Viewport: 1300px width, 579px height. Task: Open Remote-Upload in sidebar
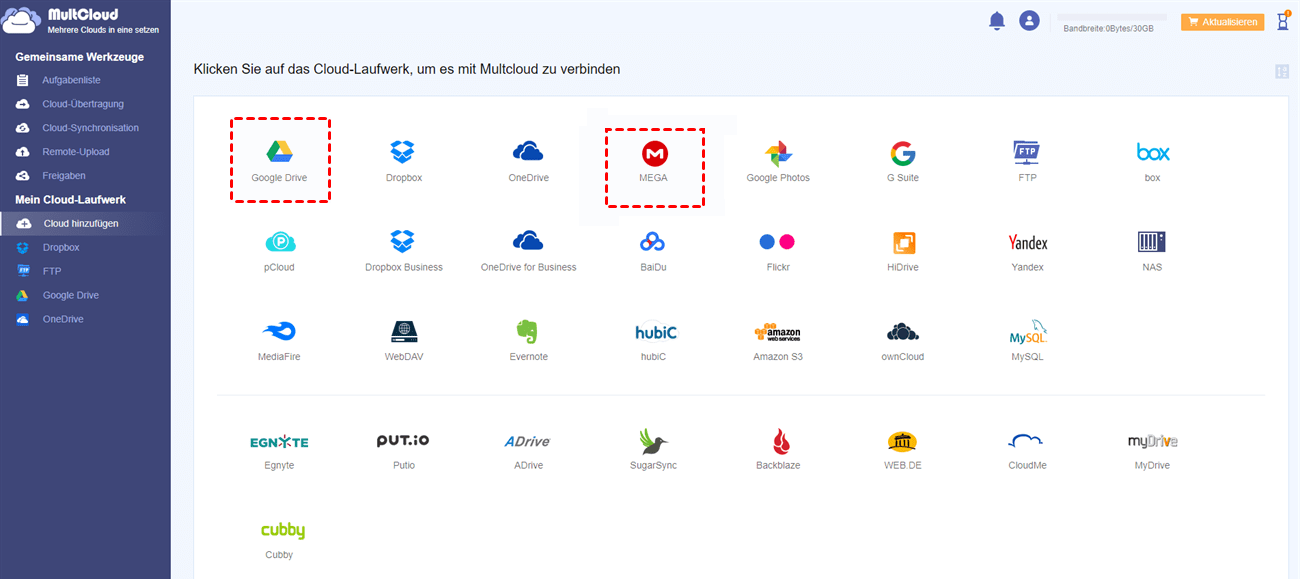click(76, 152)
